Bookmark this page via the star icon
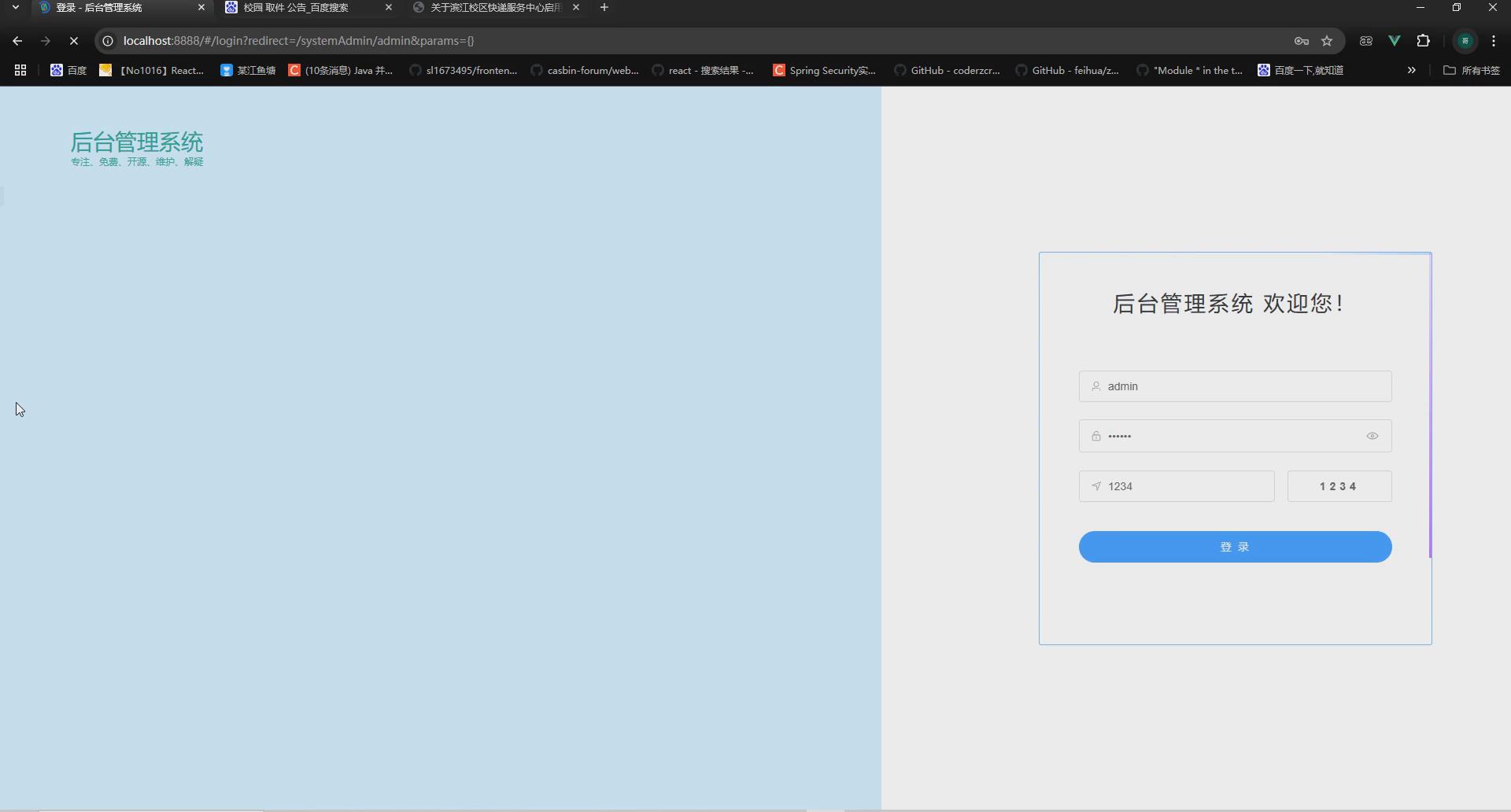 click(x=1328, y=40)
